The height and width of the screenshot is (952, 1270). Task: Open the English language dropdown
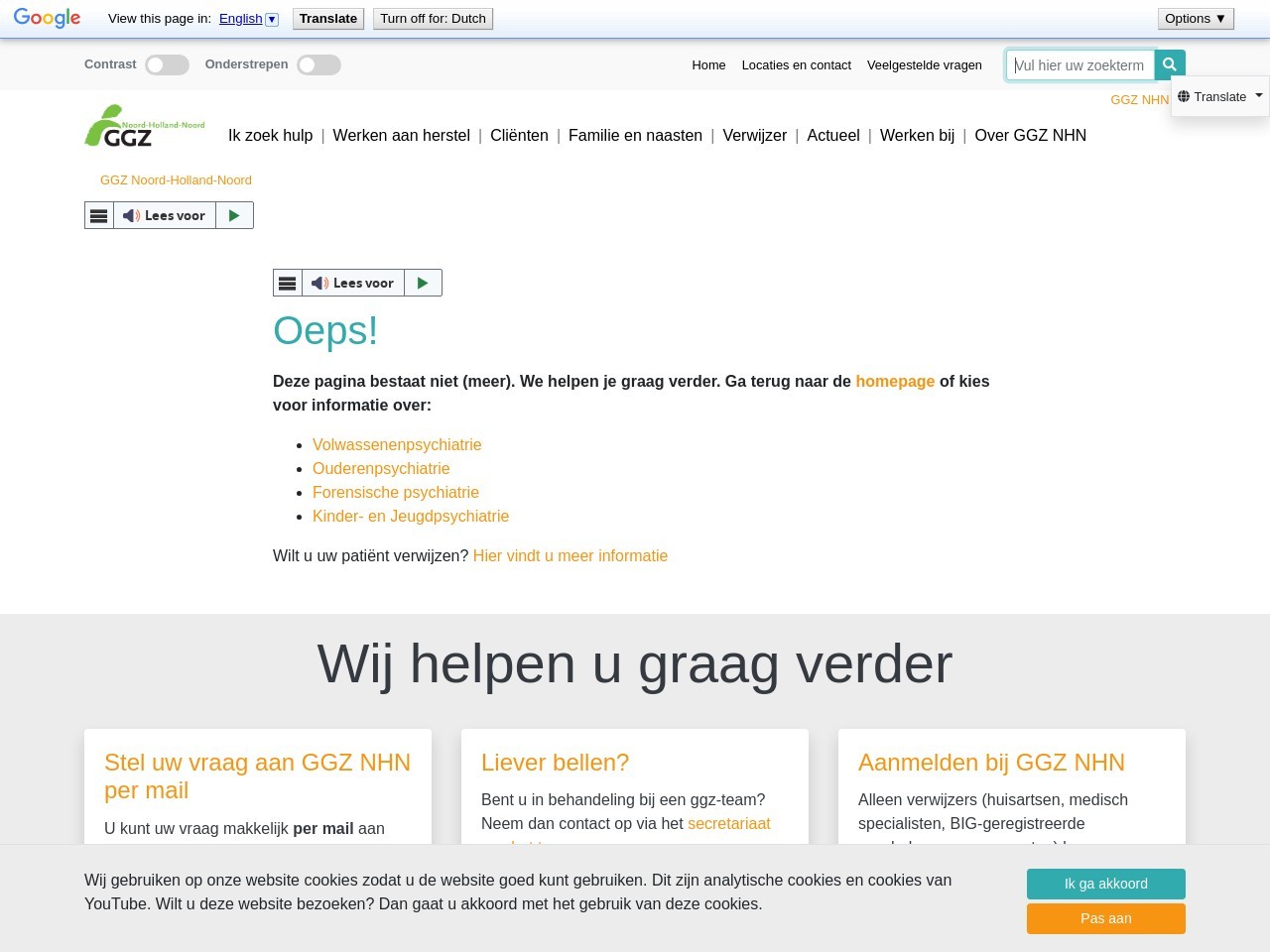pyautogui.click(x=248, y=18)
